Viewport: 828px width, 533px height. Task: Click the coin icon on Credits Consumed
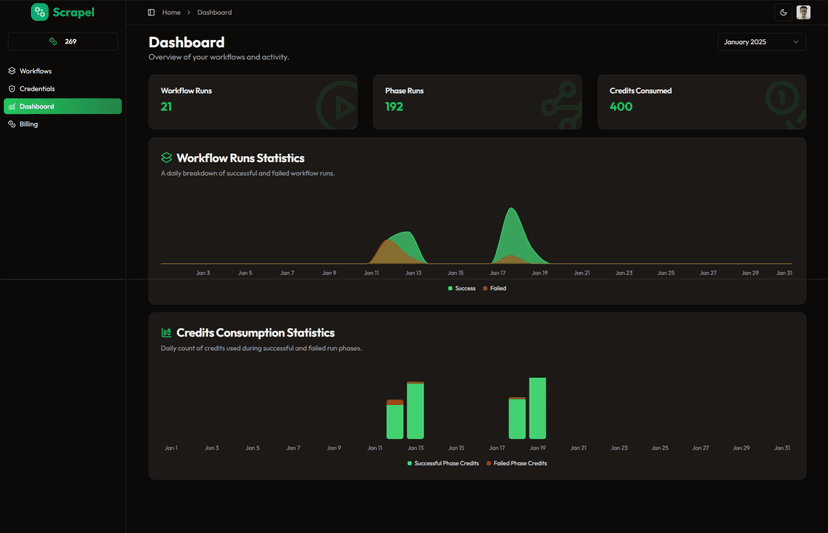[786, 105]
